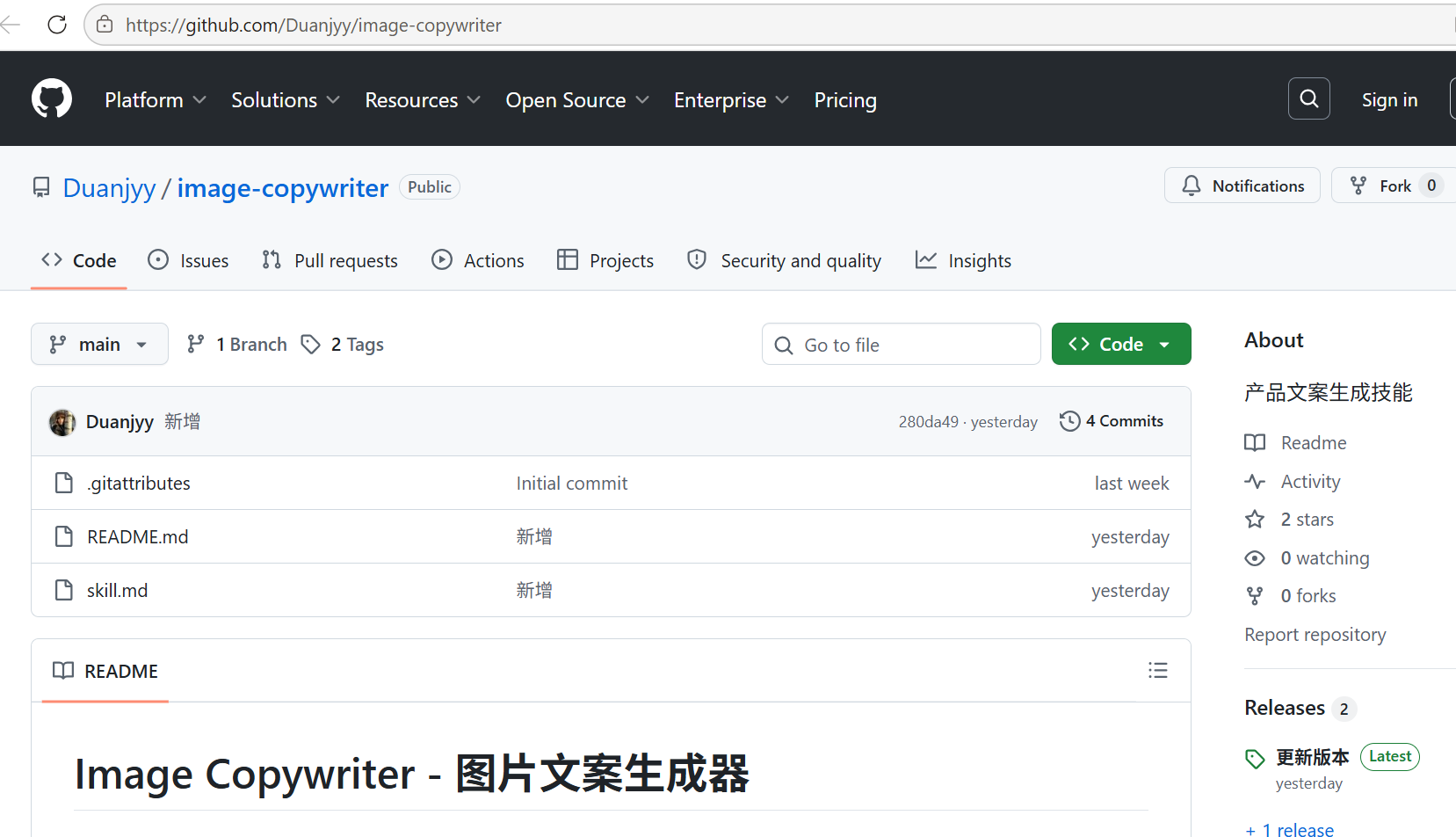
Task: Click the tag icon next to 2 Tags
Action: tap(310, 344)
